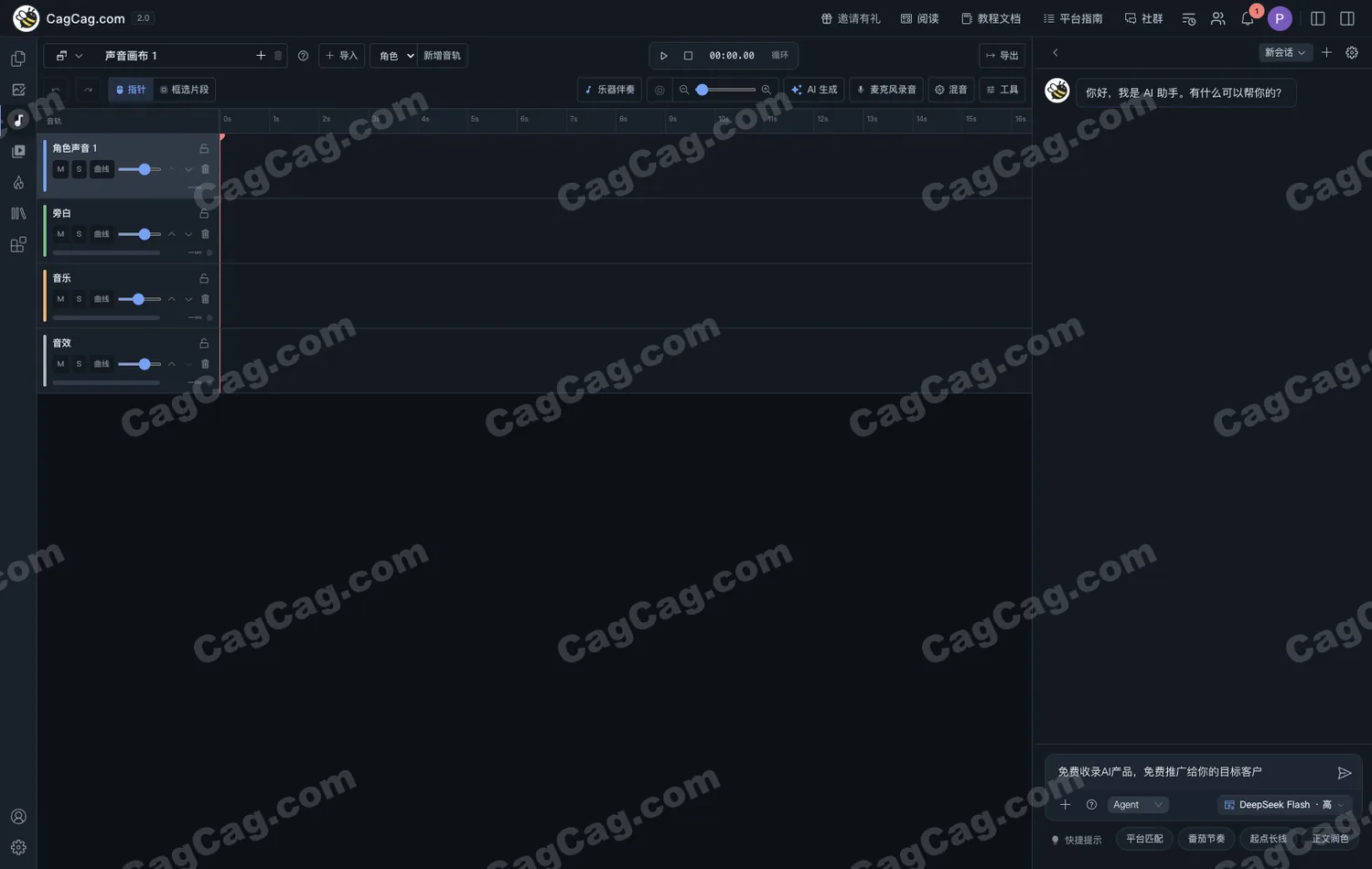Mute the 音乐 track
1372x869 pixels.
pos(60,299)
